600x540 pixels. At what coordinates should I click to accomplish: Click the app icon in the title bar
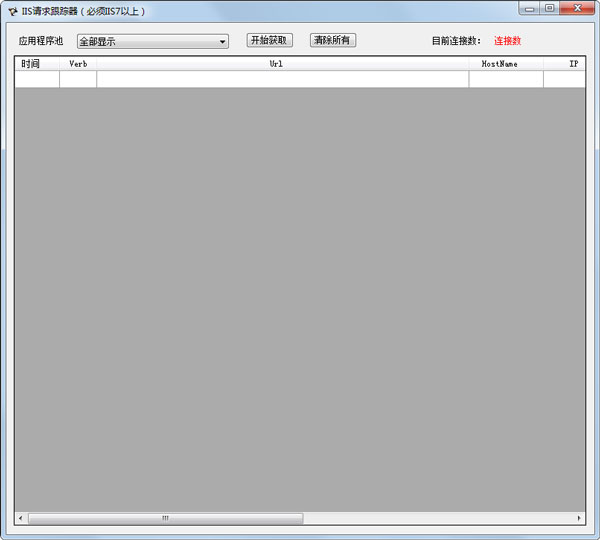pyautogui.click(x=12, y=11)
